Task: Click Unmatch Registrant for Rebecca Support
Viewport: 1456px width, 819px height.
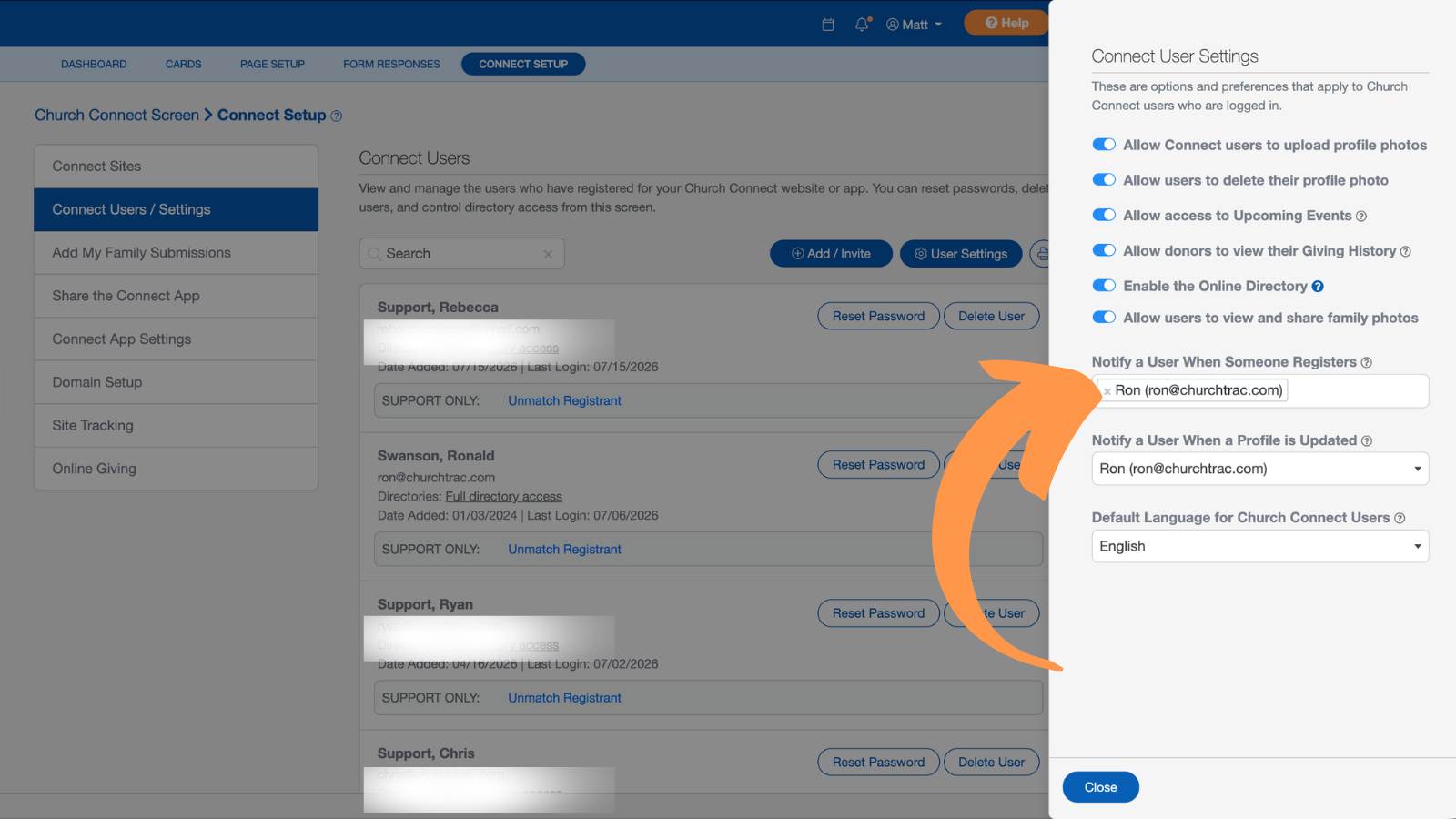Action: [564, 401]
